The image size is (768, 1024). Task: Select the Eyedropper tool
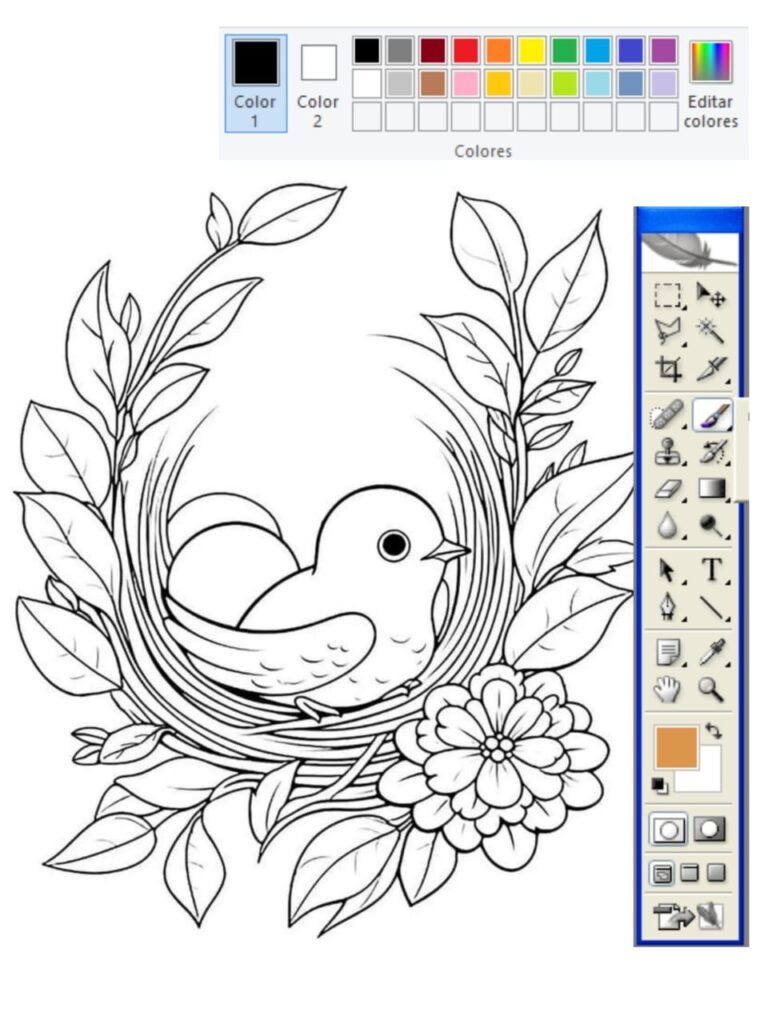point(711,652)
